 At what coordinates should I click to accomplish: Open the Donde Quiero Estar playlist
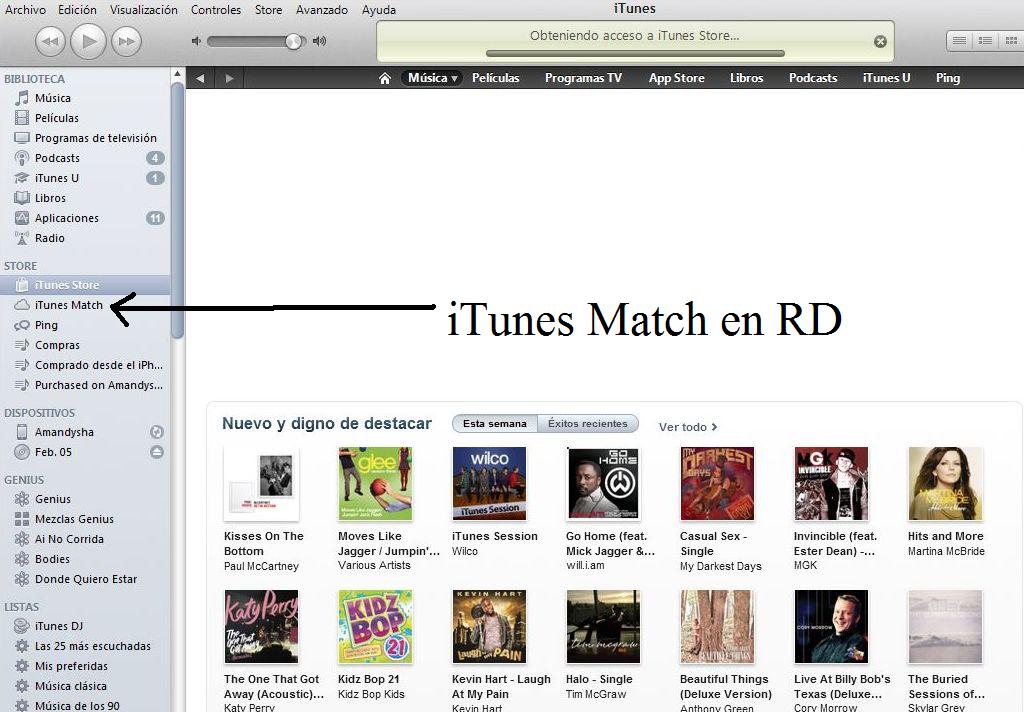click(85, 579)
